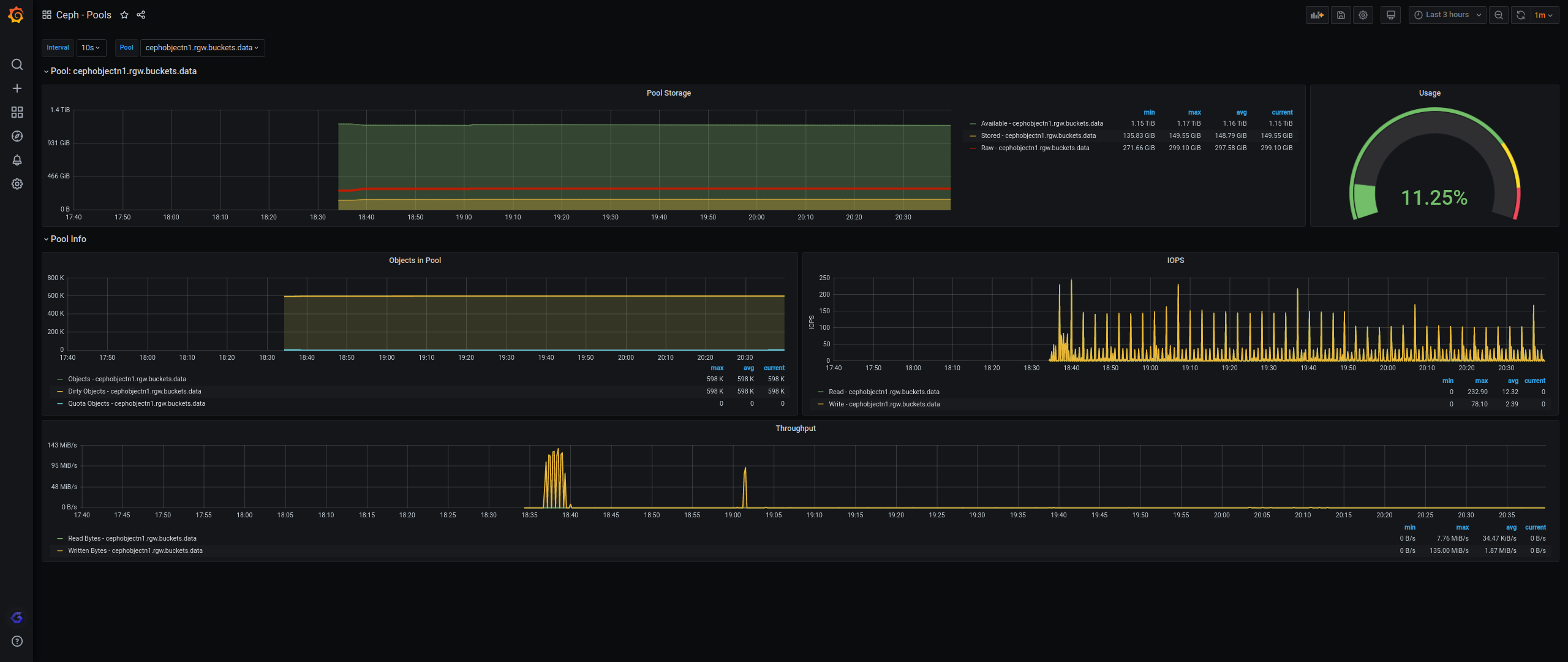Toggle Written Bytes series in Throughput legend
1568x662 pixels.
(135, 551)
